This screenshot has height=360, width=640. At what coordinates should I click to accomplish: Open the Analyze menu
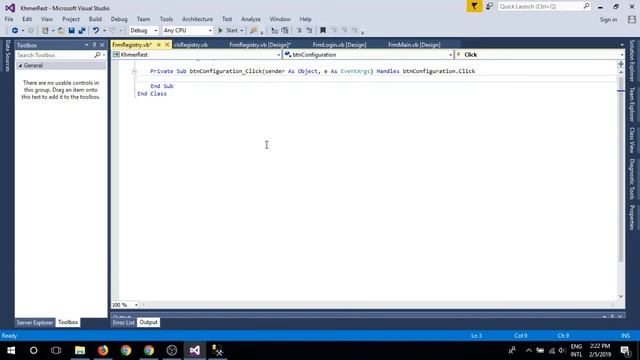[x=251, y=19]
